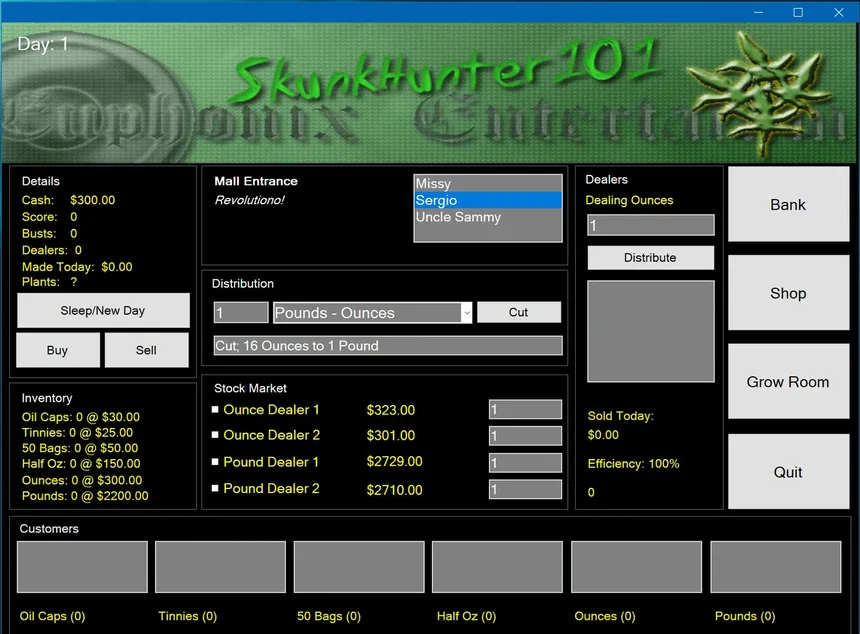Click the $323.00 Ounce Dealer 1 price

pos(391,410)
